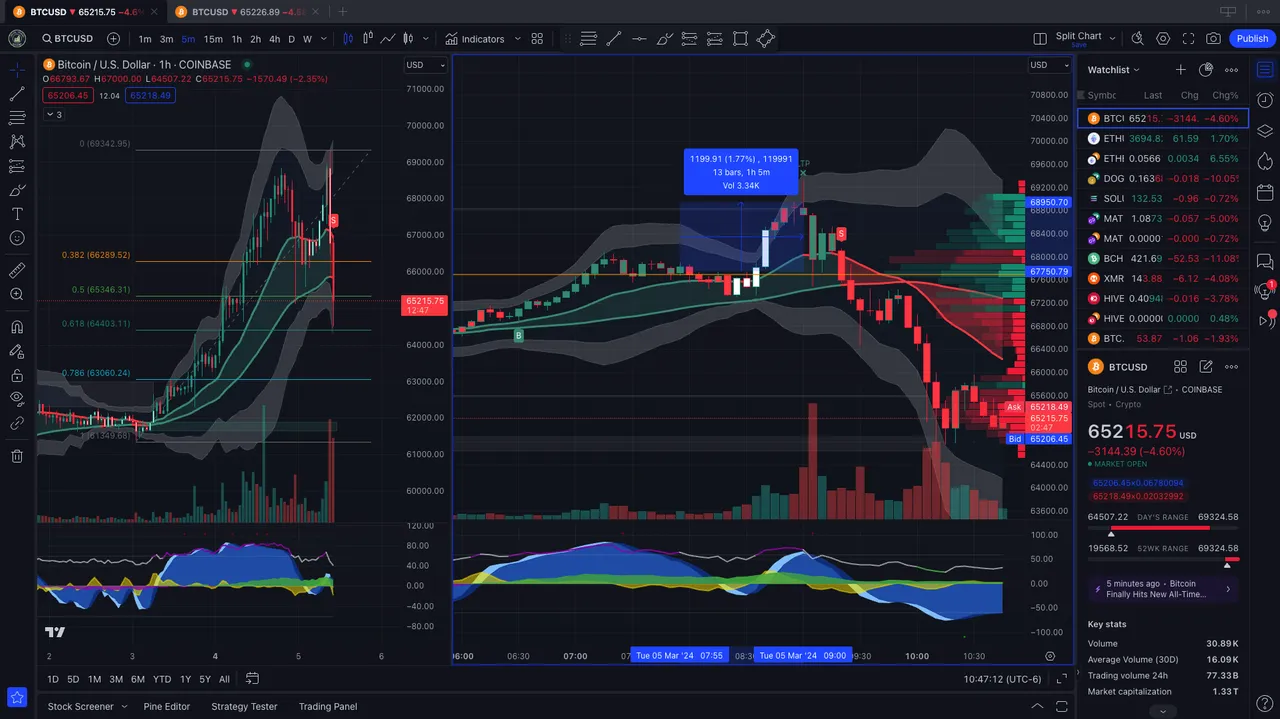
Task: Open the forecasting and measurement tools
Action: point(17,166)
